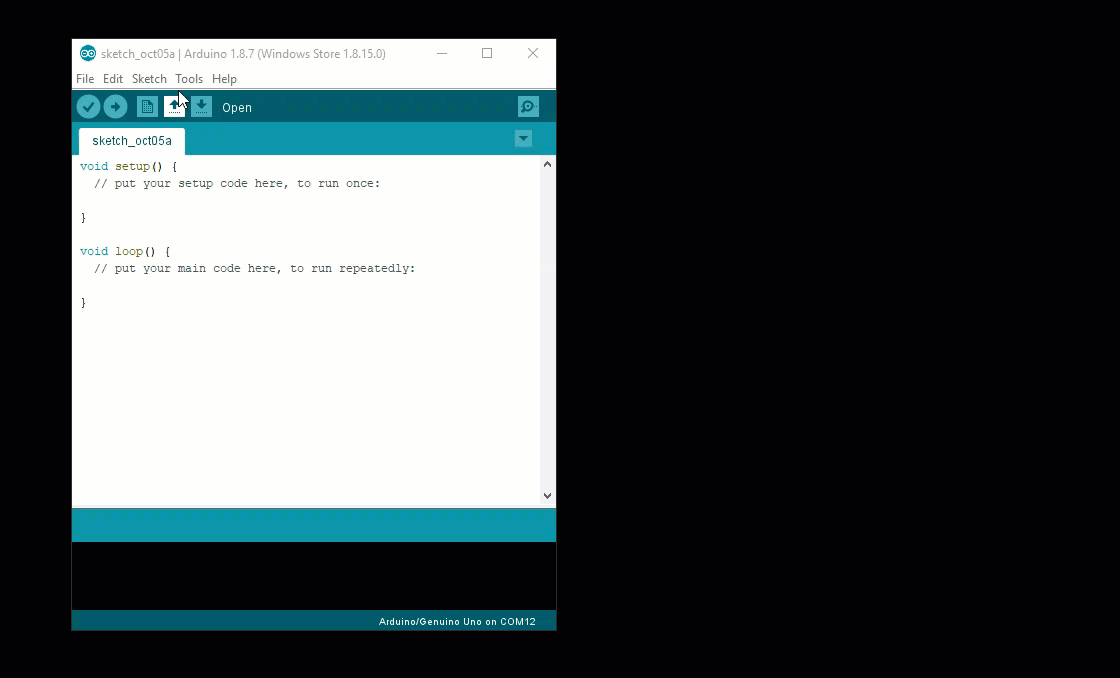Minimize the Arduino IDE window
This screenshot has height=678, width=1120.
tap(442, 53)
